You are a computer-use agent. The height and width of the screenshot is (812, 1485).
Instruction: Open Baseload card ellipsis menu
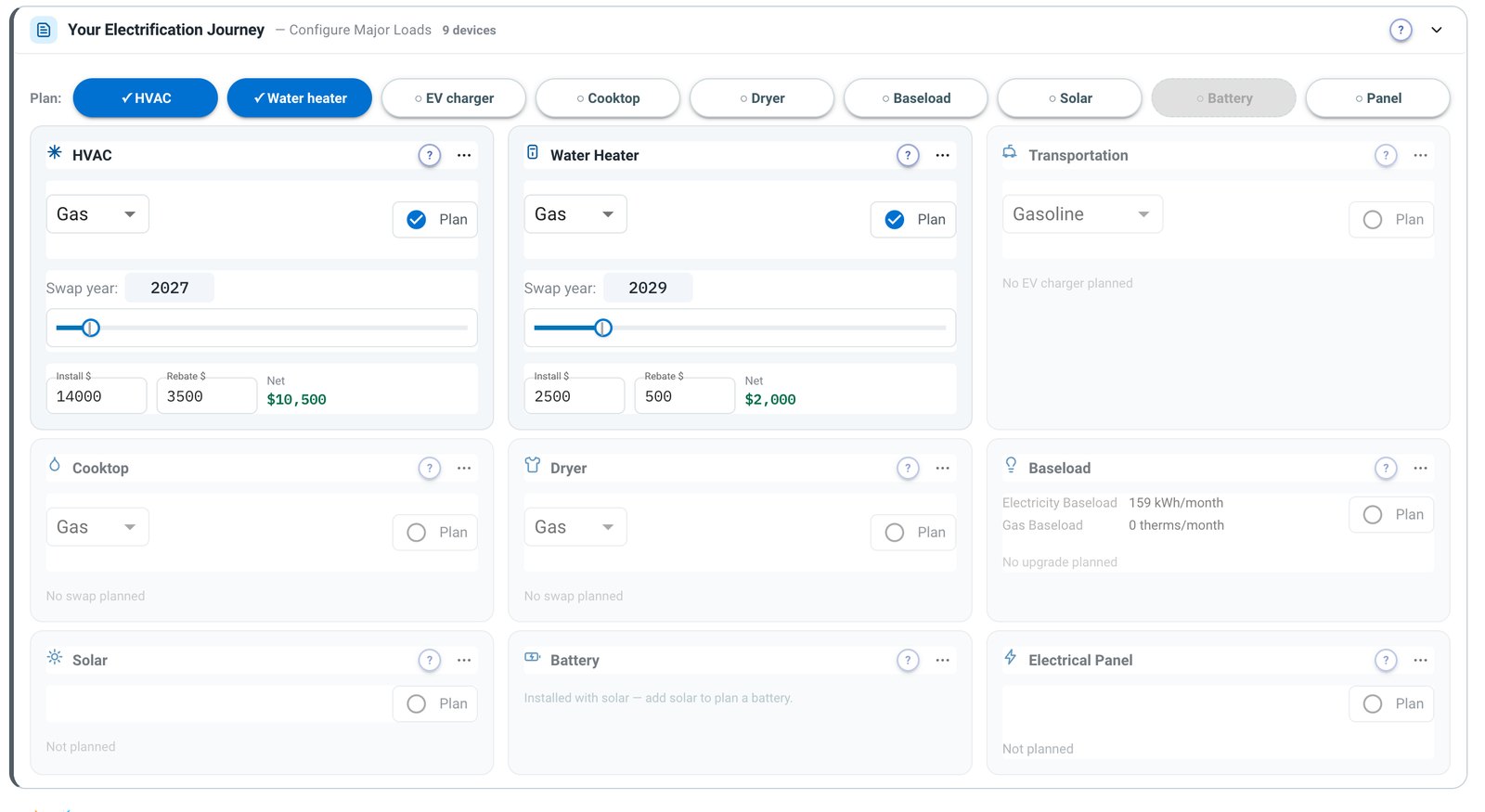coord(1421,468)
